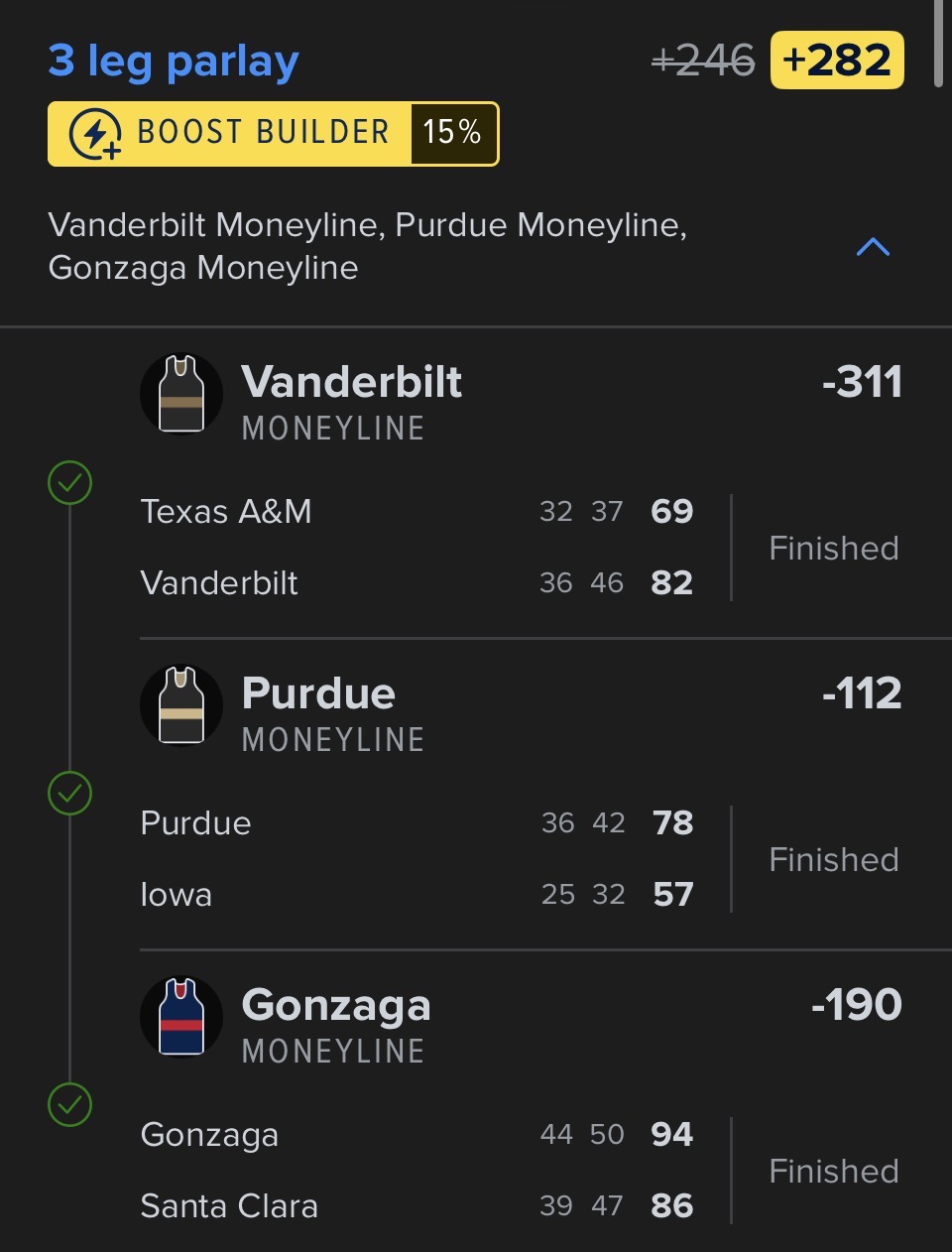The height and width of the screenshot is (1252, 952).
Task: Click the Boost Builder lightning bolt icon
Action: 95,134
